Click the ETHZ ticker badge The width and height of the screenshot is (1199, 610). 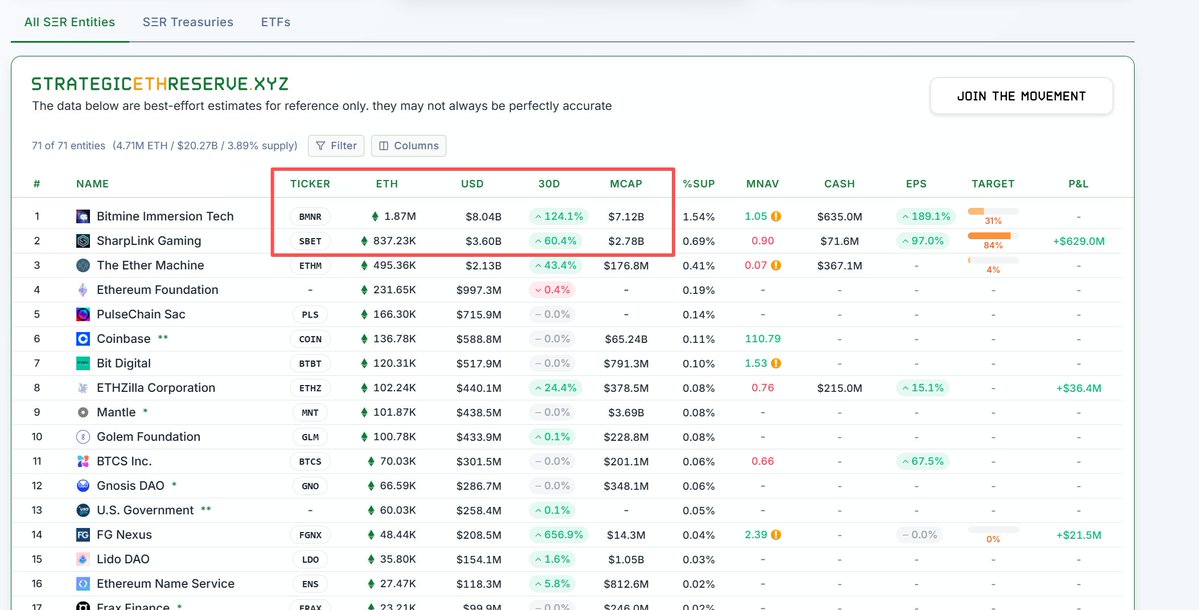click(x=310, y=388)
